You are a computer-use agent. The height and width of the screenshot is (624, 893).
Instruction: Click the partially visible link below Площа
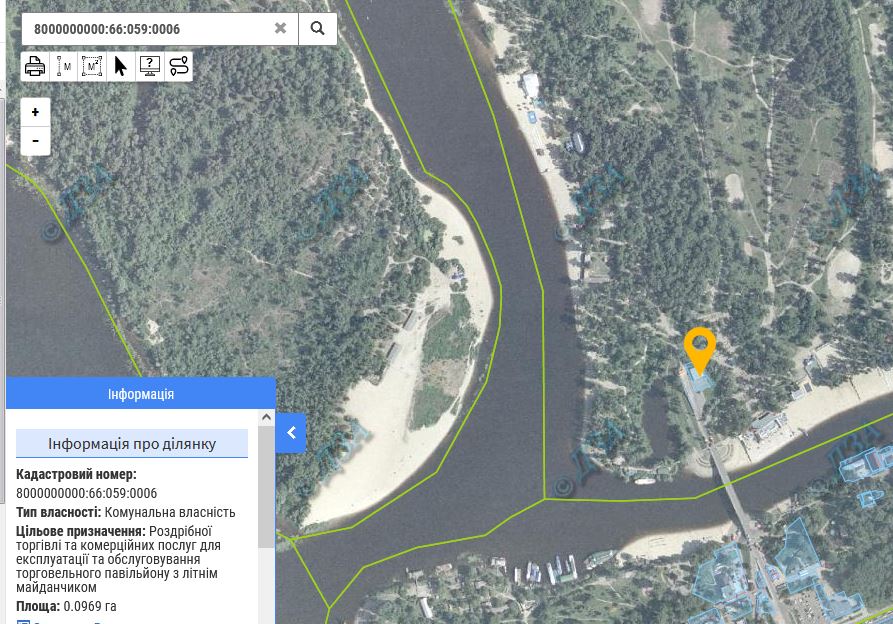60,621
